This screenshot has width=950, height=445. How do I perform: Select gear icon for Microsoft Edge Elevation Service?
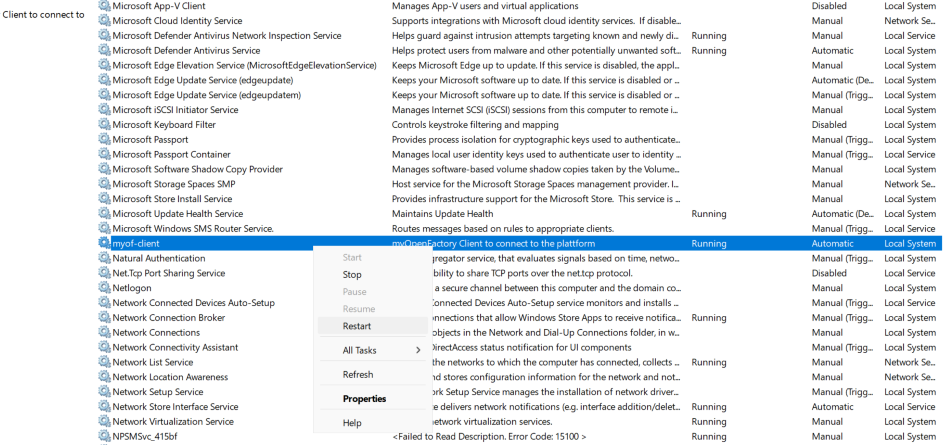point(105,65)
